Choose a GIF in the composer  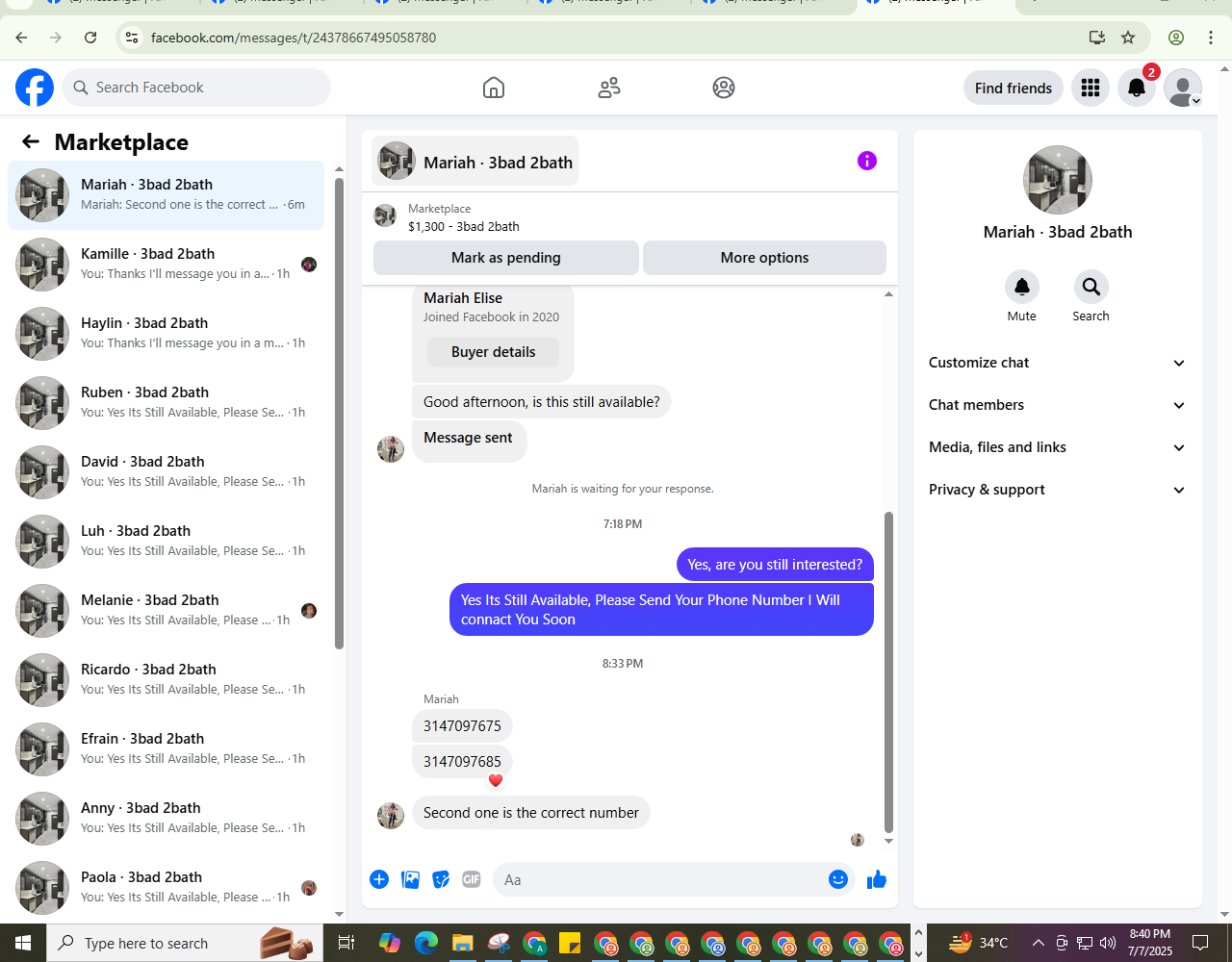(x=471, y=879)
